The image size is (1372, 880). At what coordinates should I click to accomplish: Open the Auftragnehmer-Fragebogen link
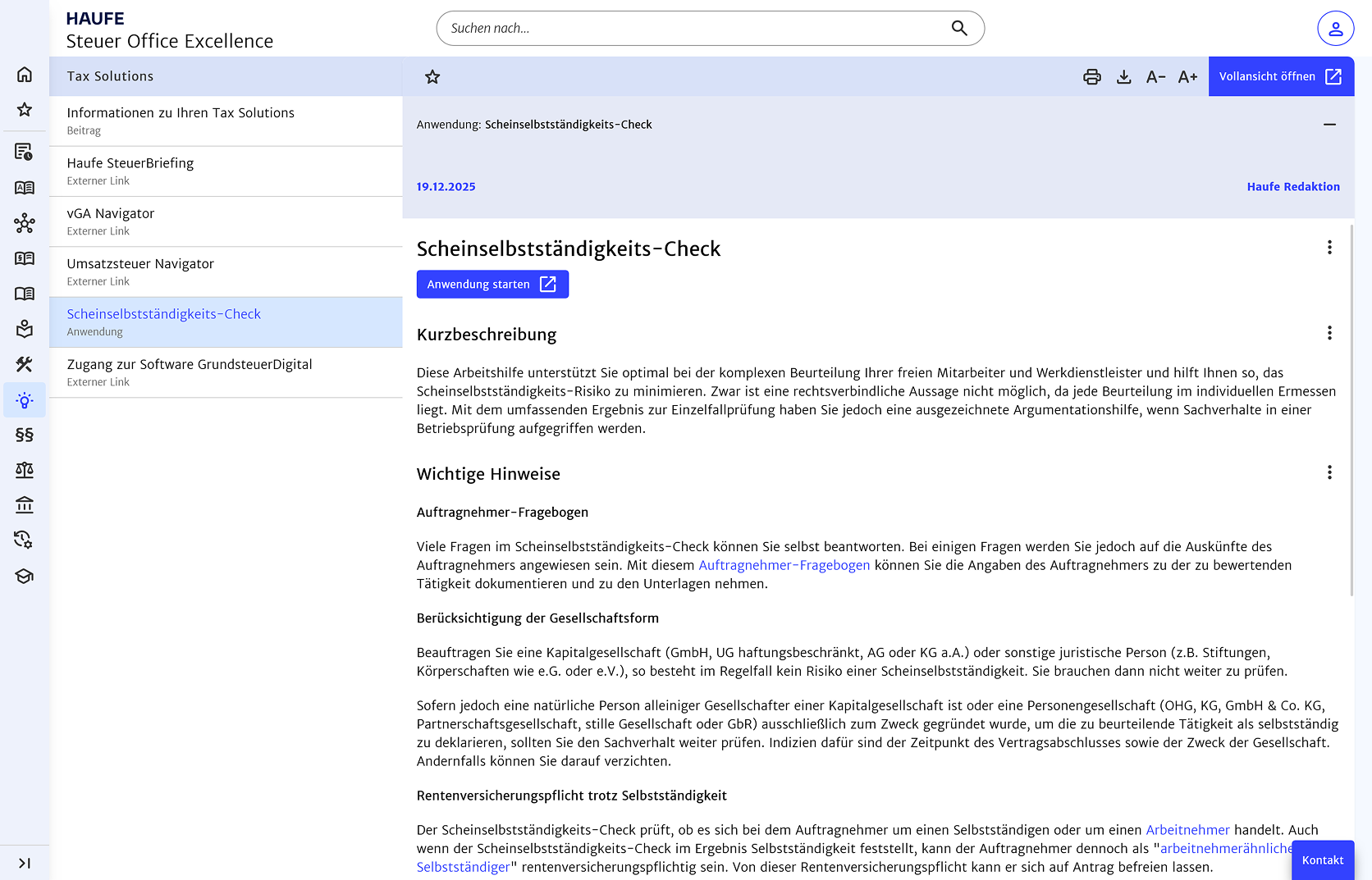(x=784, y=565)
